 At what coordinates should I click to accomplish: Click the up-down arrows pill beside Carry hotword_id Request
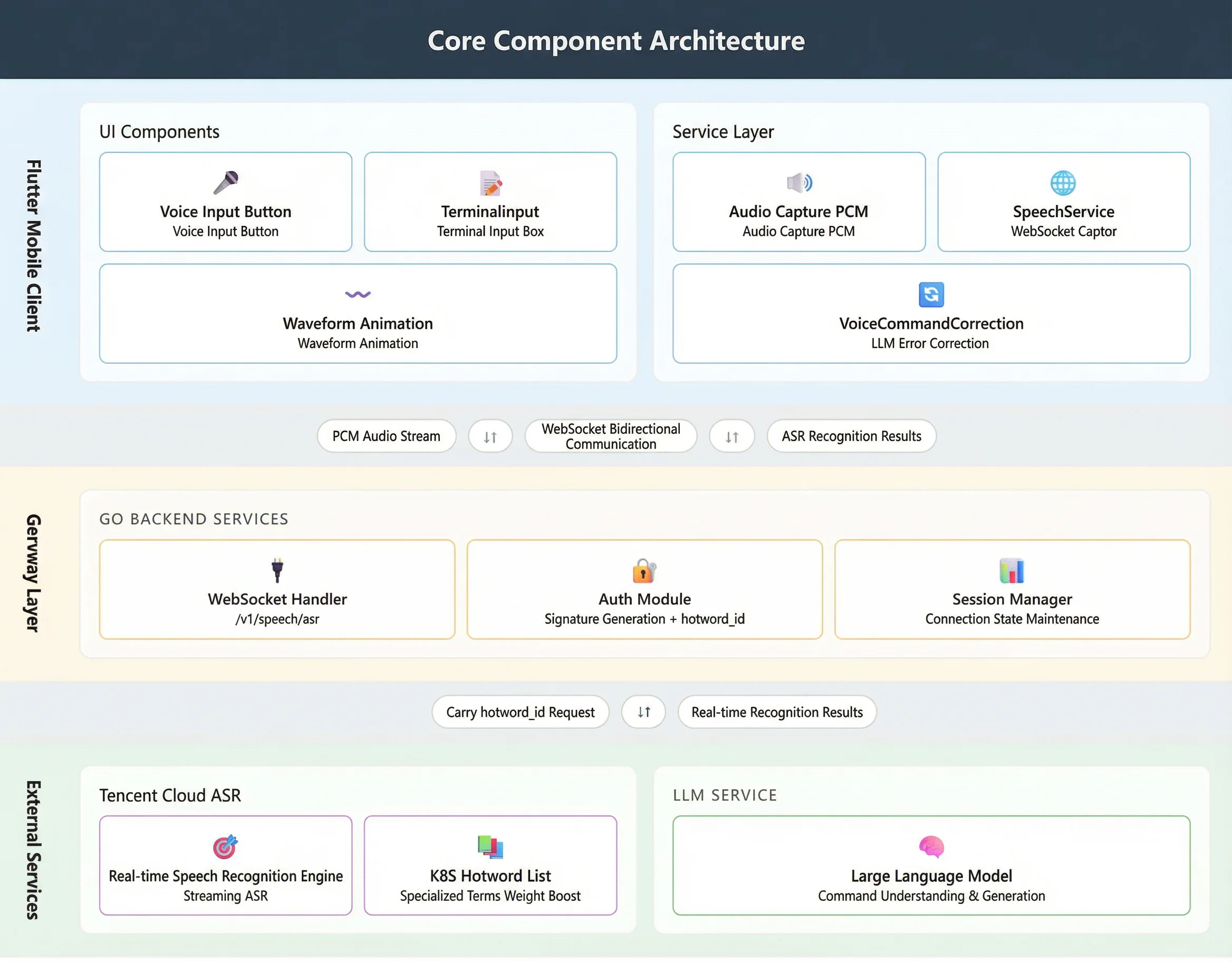click(643, 712)
